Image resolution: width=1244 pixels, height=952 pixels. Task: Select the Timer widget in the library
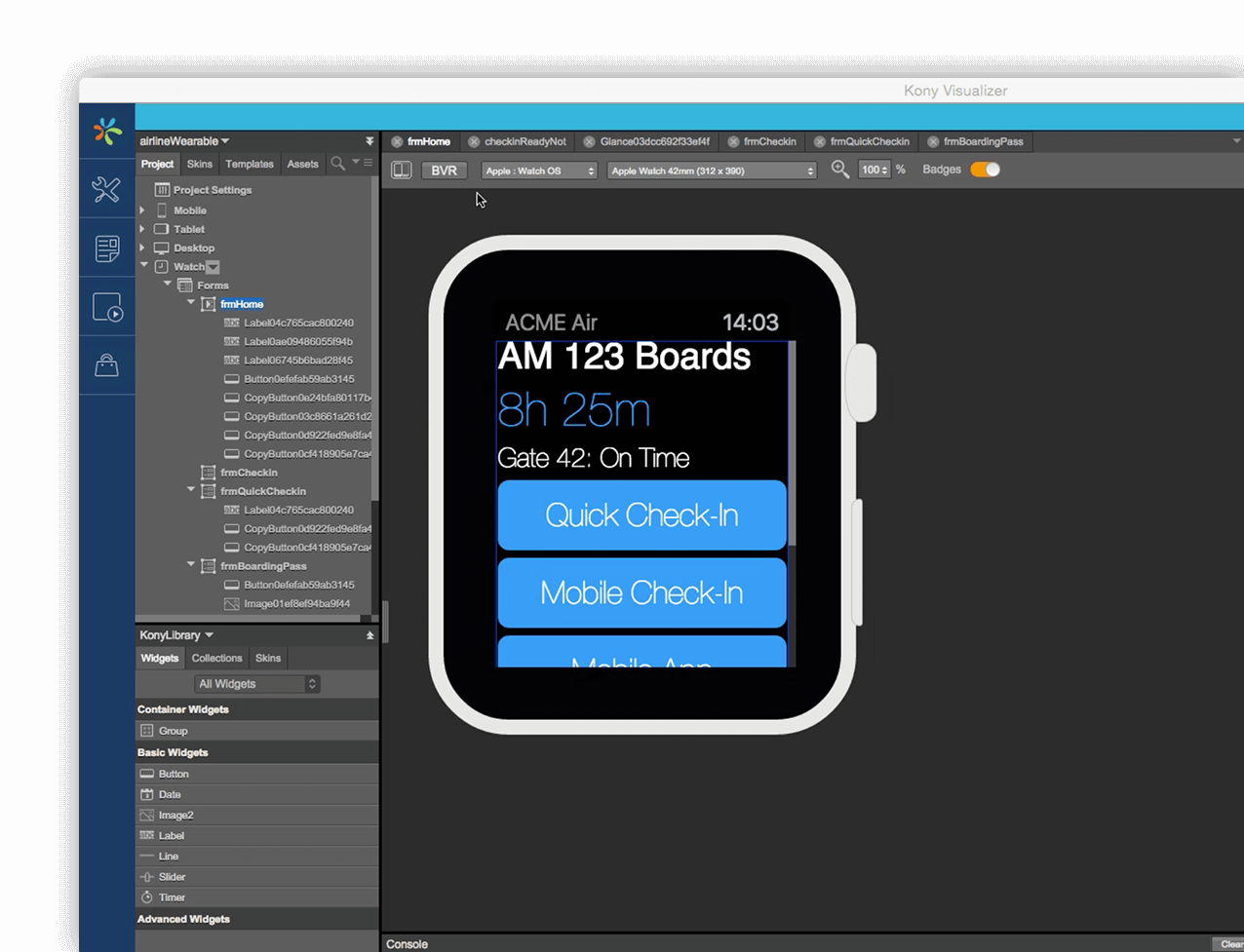(257, 897)
